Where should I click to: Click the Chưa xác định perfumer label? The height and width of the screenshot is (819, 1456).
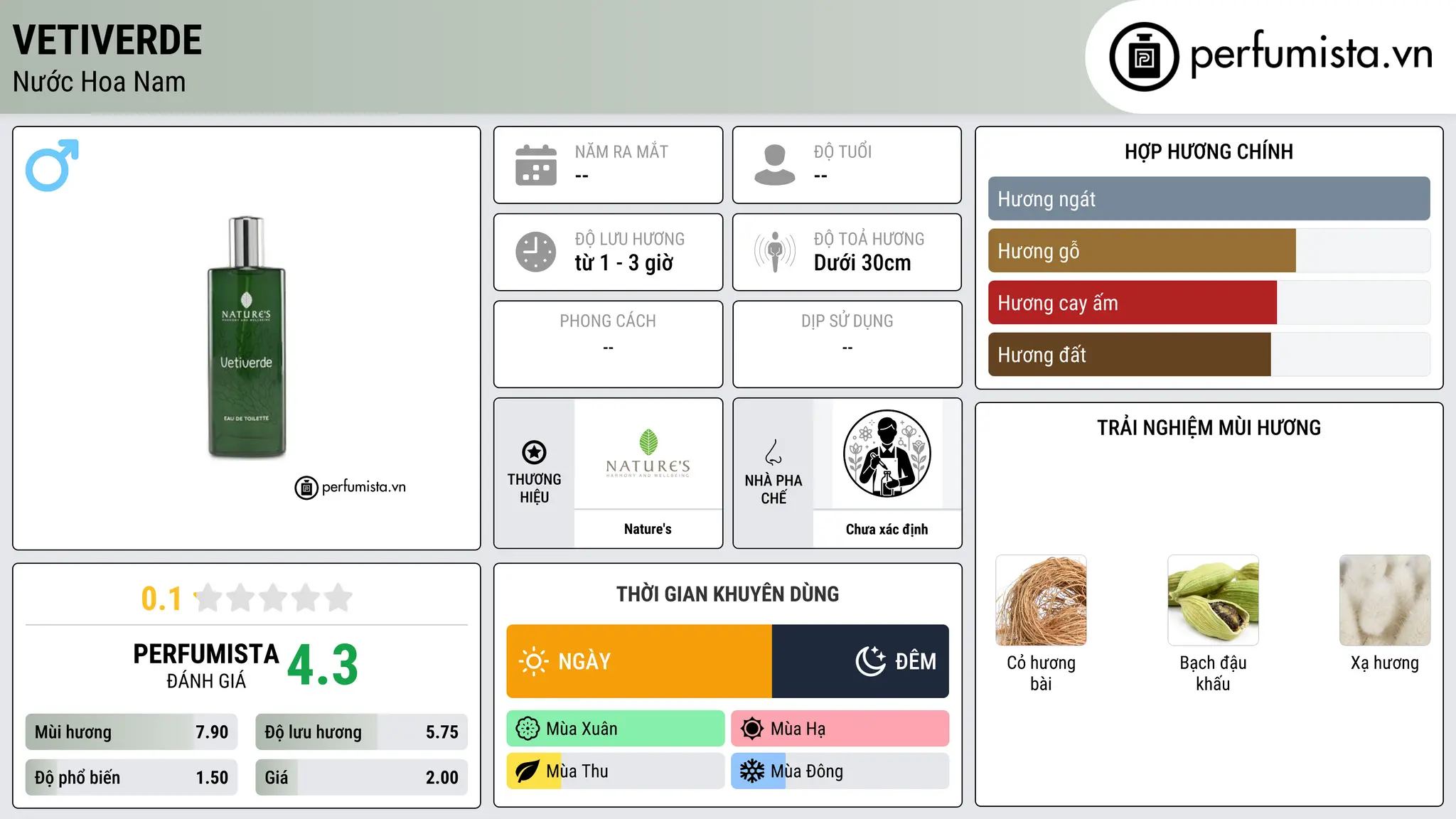(x=887, y=529)
